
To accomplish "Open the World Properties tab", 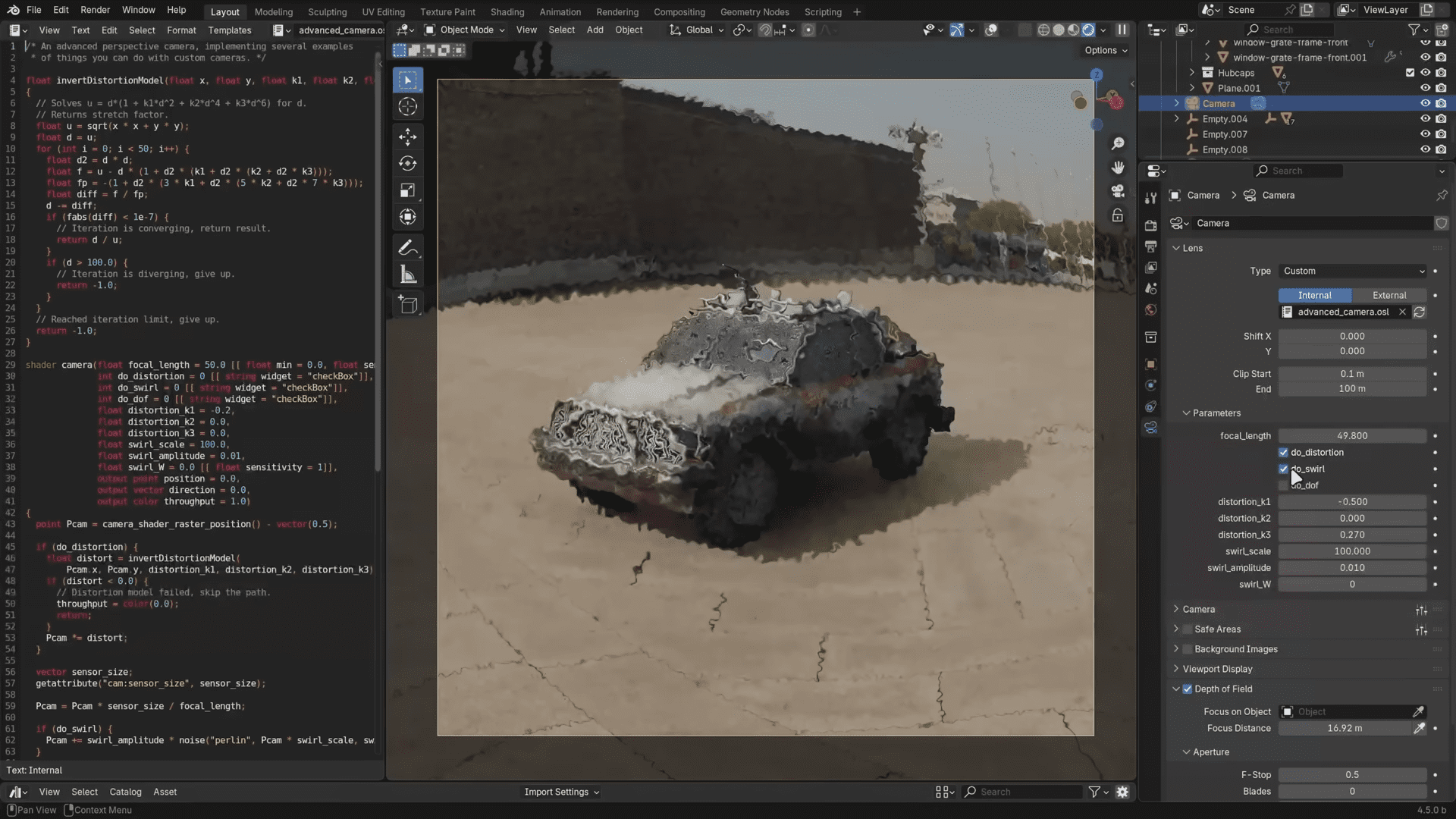I will [1150, 309].
